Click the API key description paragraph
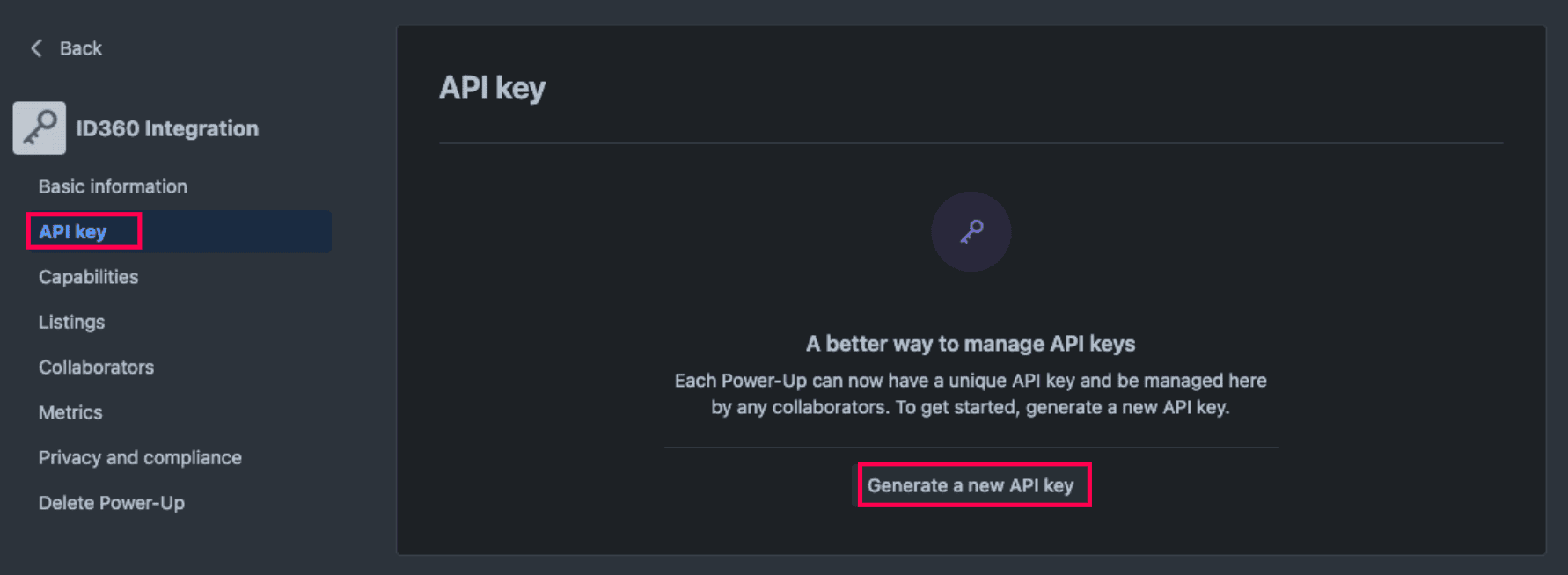1568x575 pixels. tap(971, 393)
